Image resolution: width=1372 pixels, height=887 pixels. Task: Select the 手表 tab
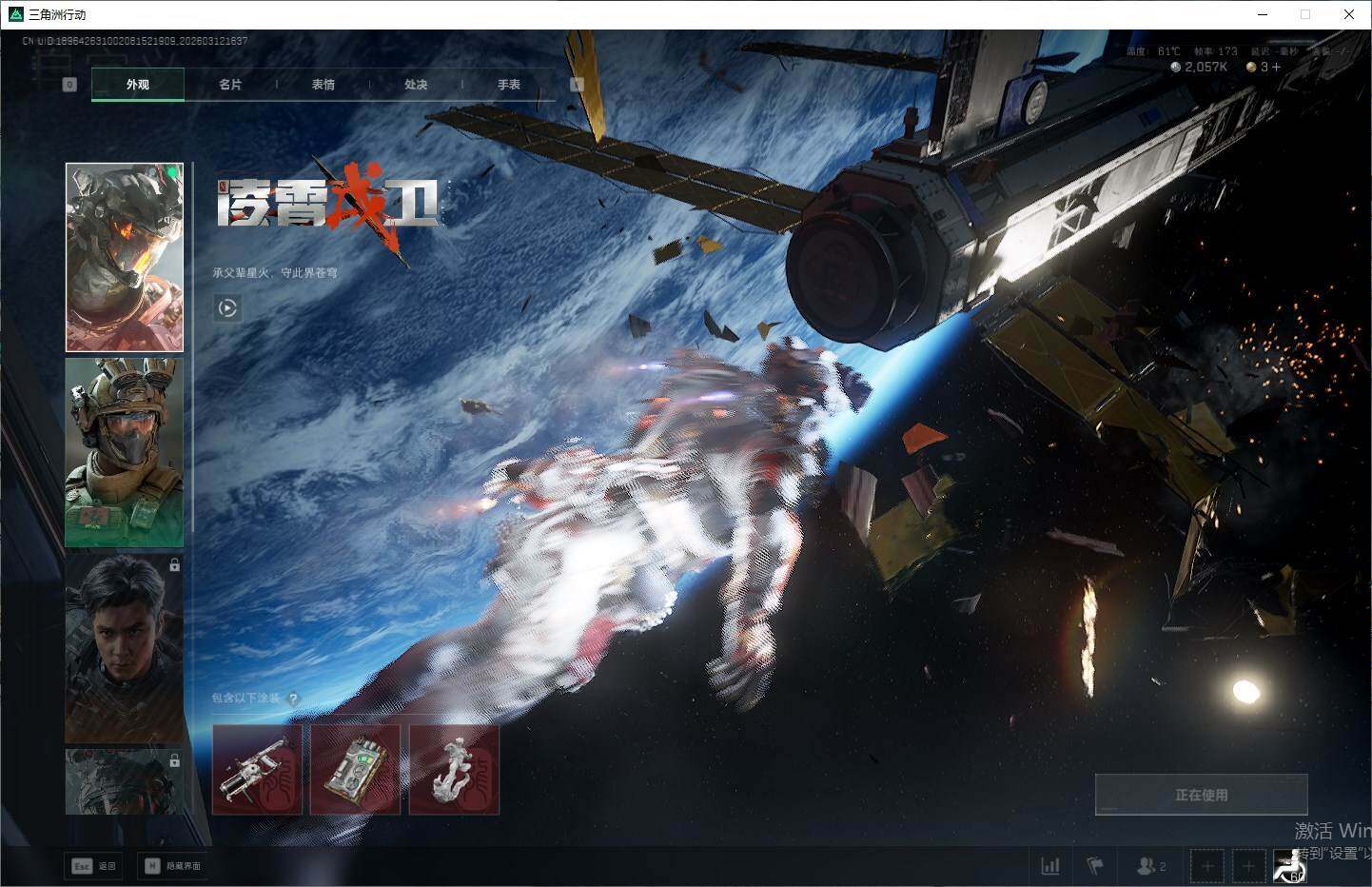coord(509,85)
